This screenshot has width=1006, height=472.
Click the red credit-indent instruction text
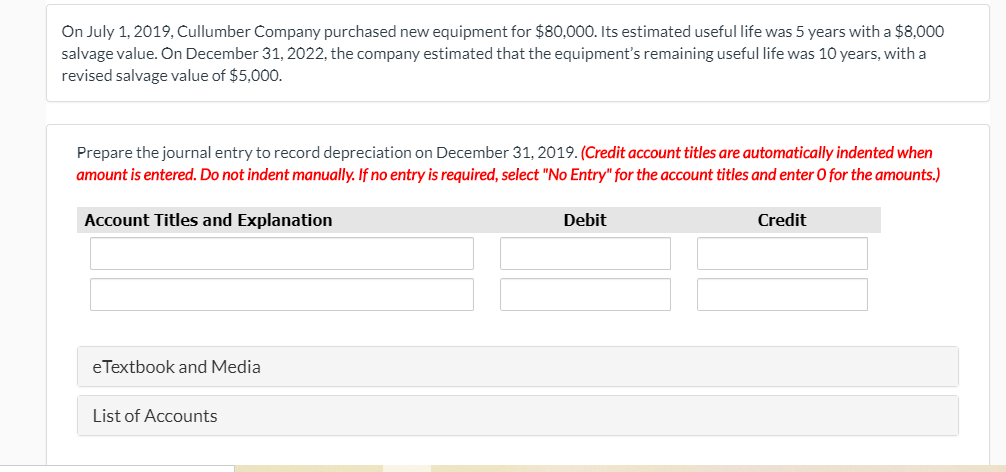[x=508, y=164]
